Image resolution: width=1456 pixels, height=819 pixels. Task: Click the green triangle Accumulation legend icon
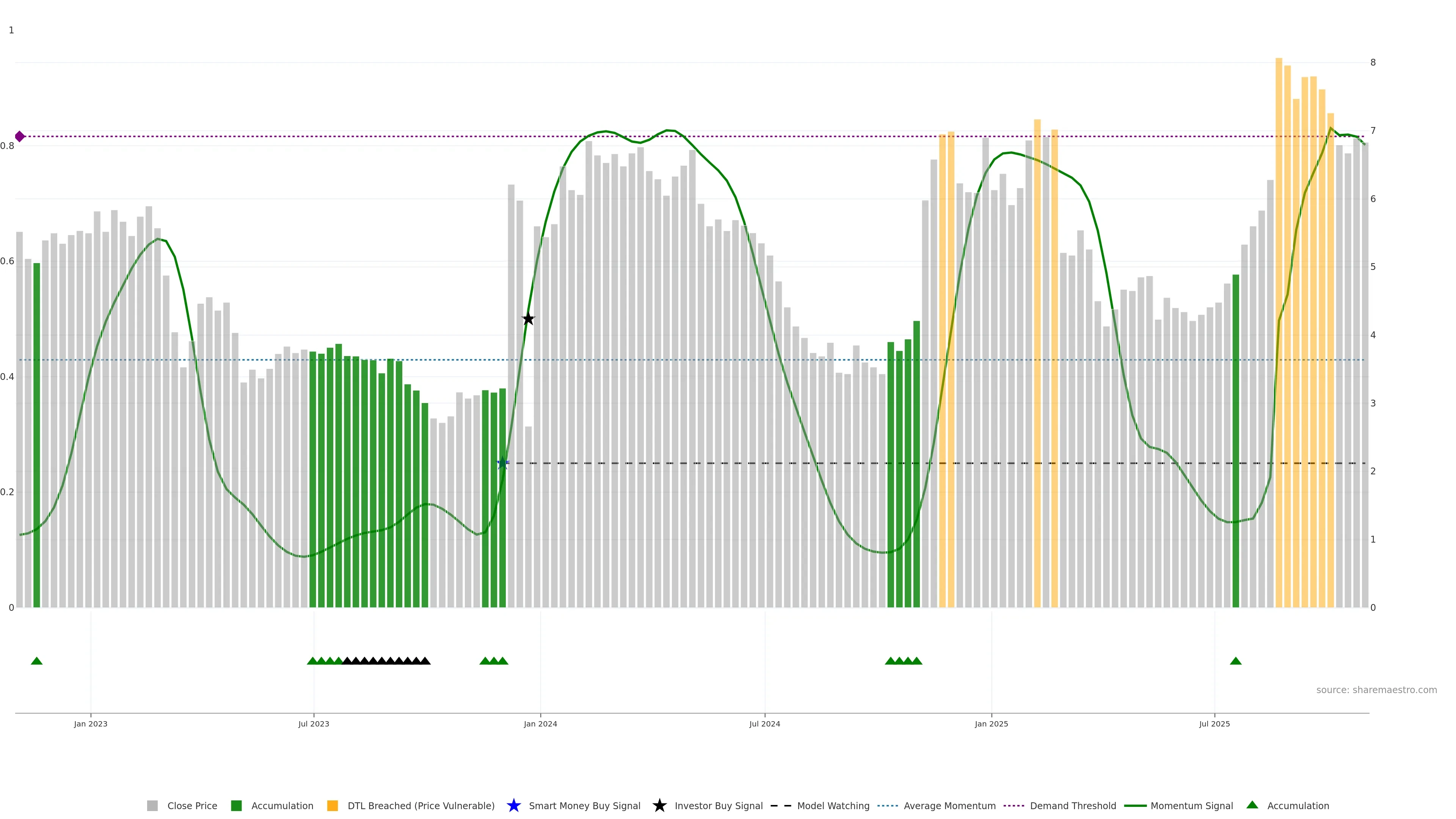[x=1252, y=805]
